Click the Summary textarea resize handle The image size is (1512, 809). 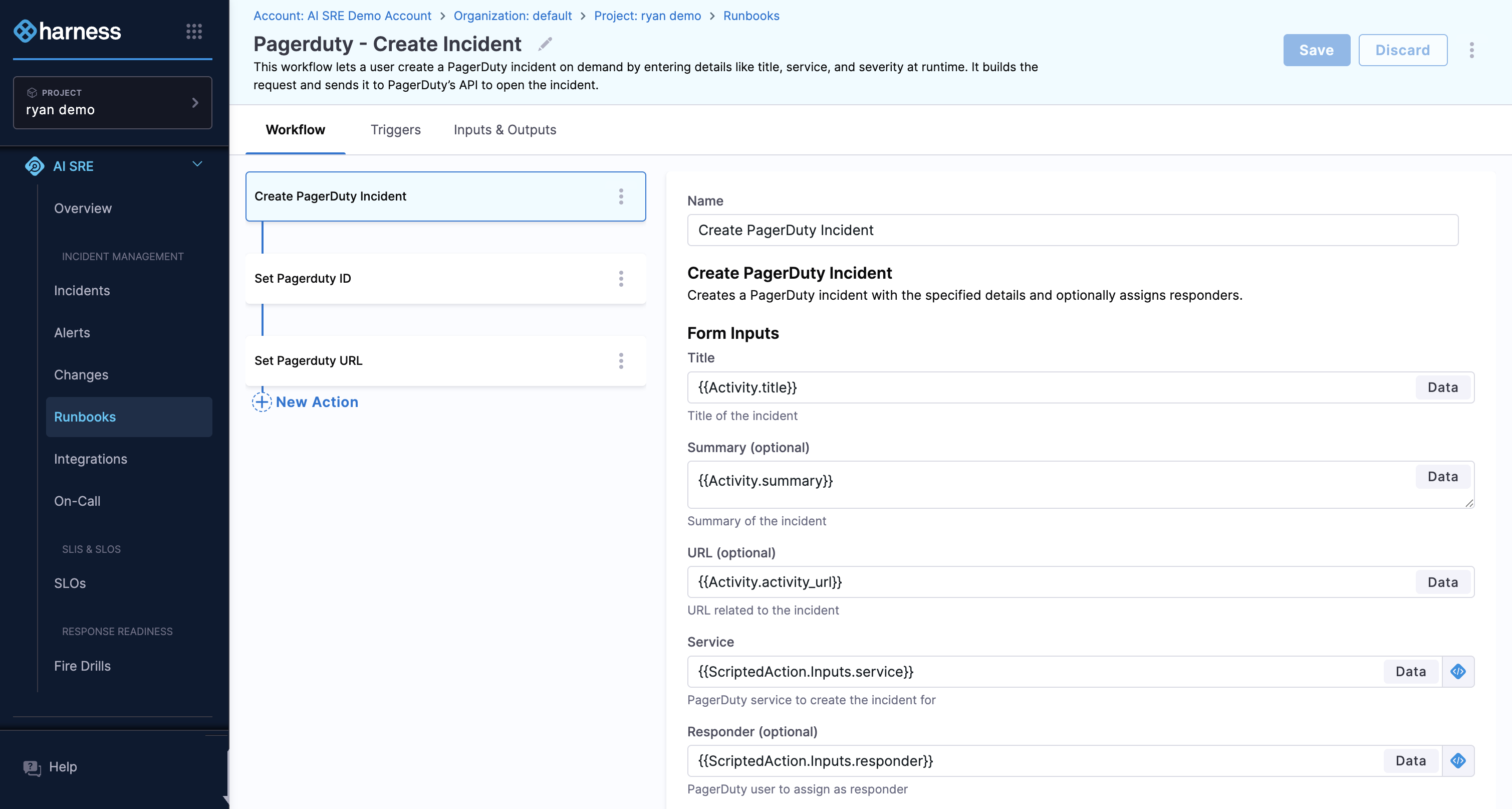pyautogui.click(x=1468, y=503)
